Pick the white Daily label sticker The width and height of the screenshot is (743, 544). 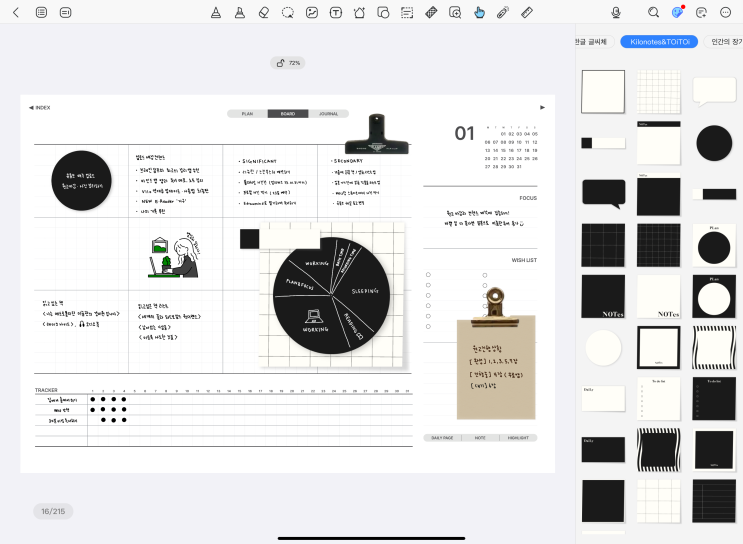pos(603,399)
